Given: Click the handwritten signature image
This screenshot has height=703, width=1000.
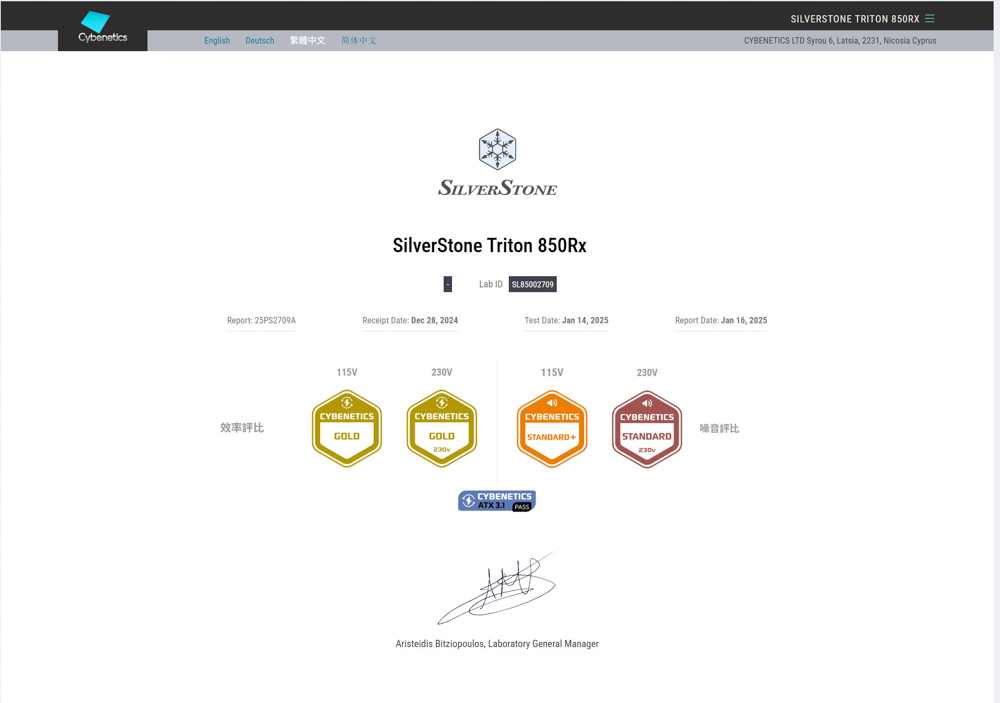Looking at the screenshot, I should [x=497, y=588].
